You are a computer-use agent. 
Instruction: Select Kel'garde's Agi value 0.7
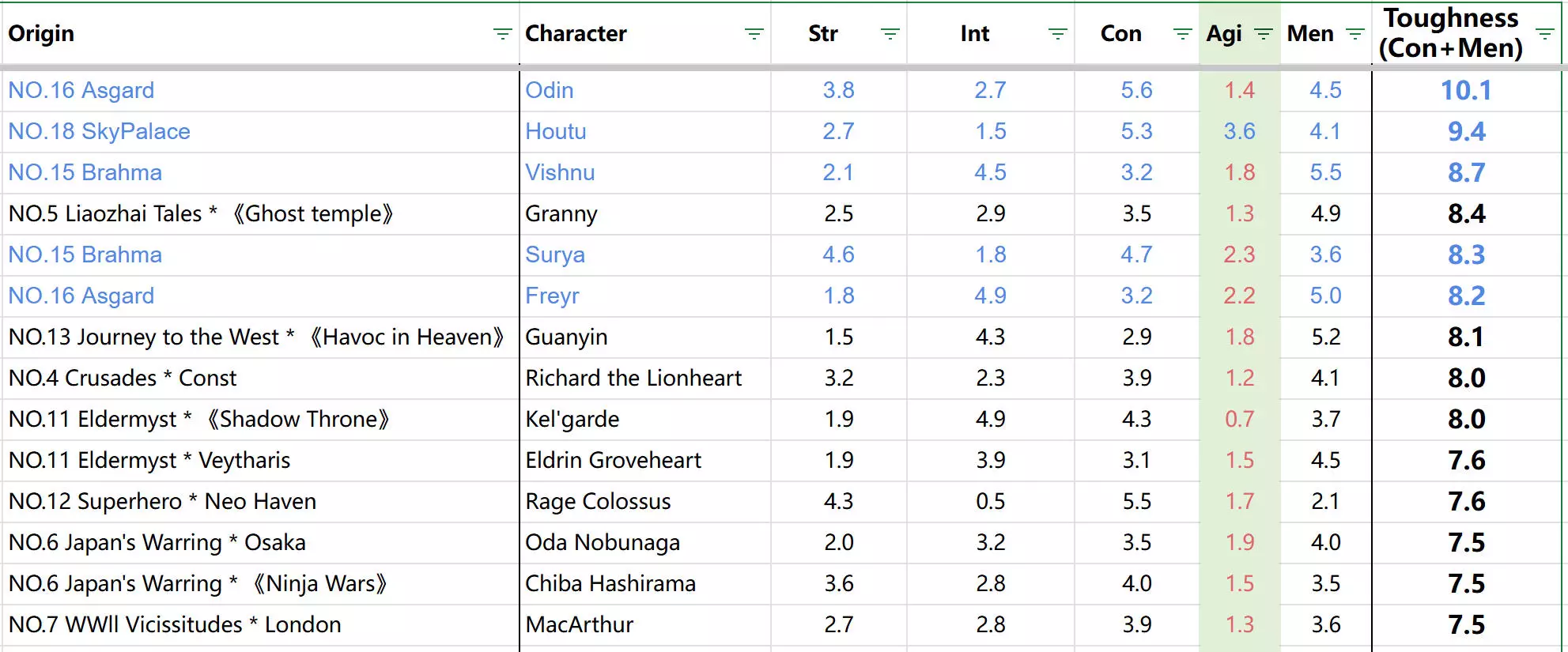click(1239, 420)
